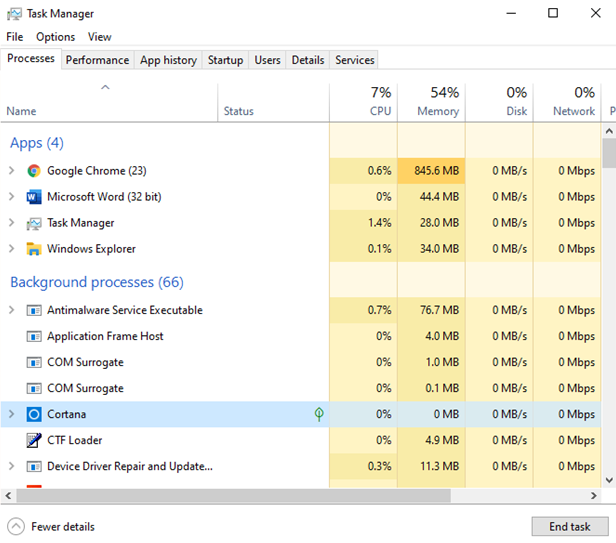Open the File menu
616x543 pixels.
15,37
